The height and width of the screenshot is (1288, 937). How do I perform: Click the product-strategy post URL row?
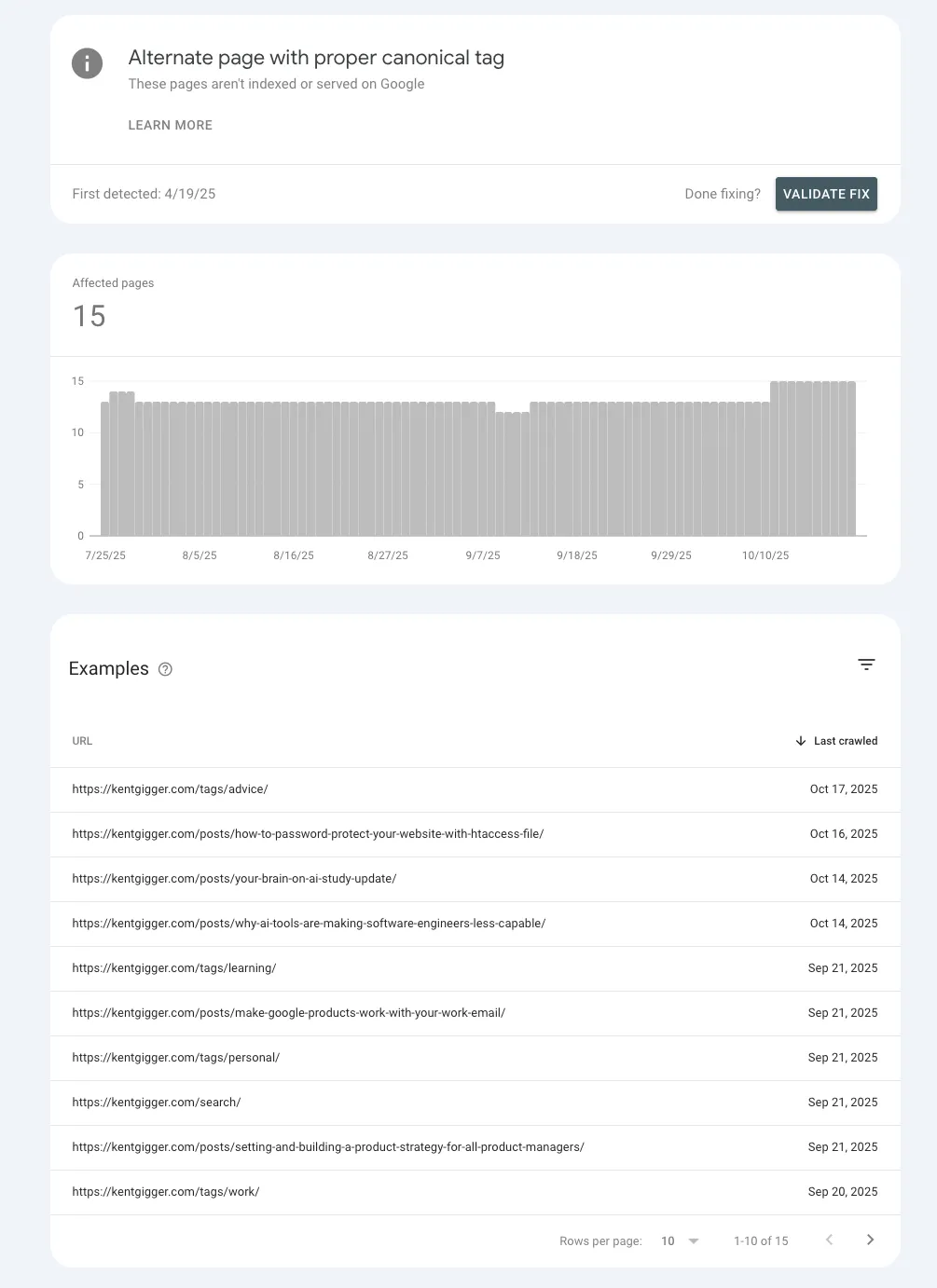point(328,1147)
